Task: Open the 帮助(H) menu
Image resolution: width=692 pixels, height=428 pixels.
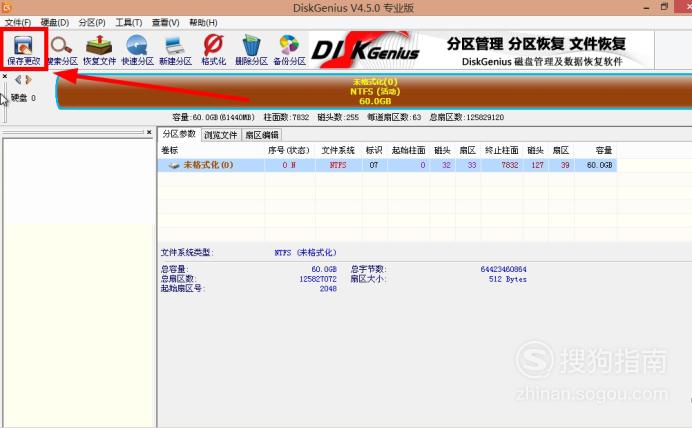Action: click(x=203, y=23)
